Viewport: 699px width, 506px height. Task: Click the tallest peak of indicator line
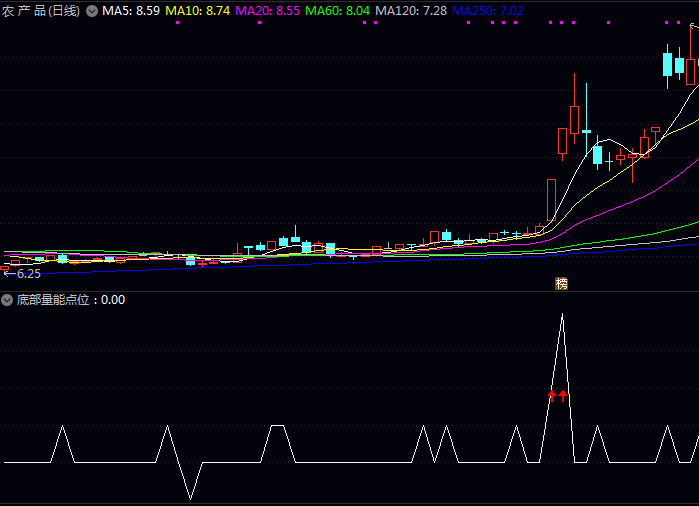coord(561,315)
